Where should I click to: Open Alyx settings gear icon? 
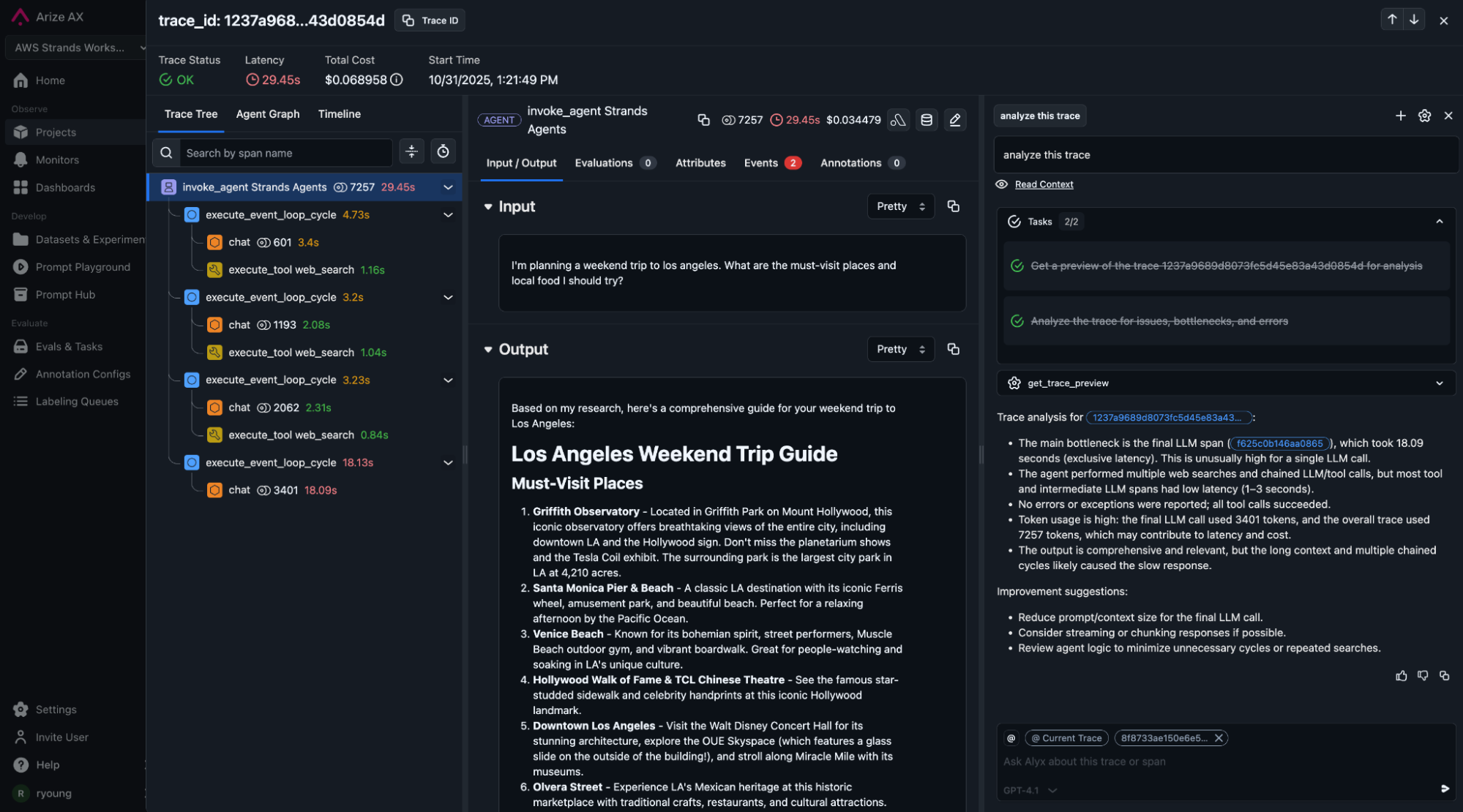point(1424,116)
